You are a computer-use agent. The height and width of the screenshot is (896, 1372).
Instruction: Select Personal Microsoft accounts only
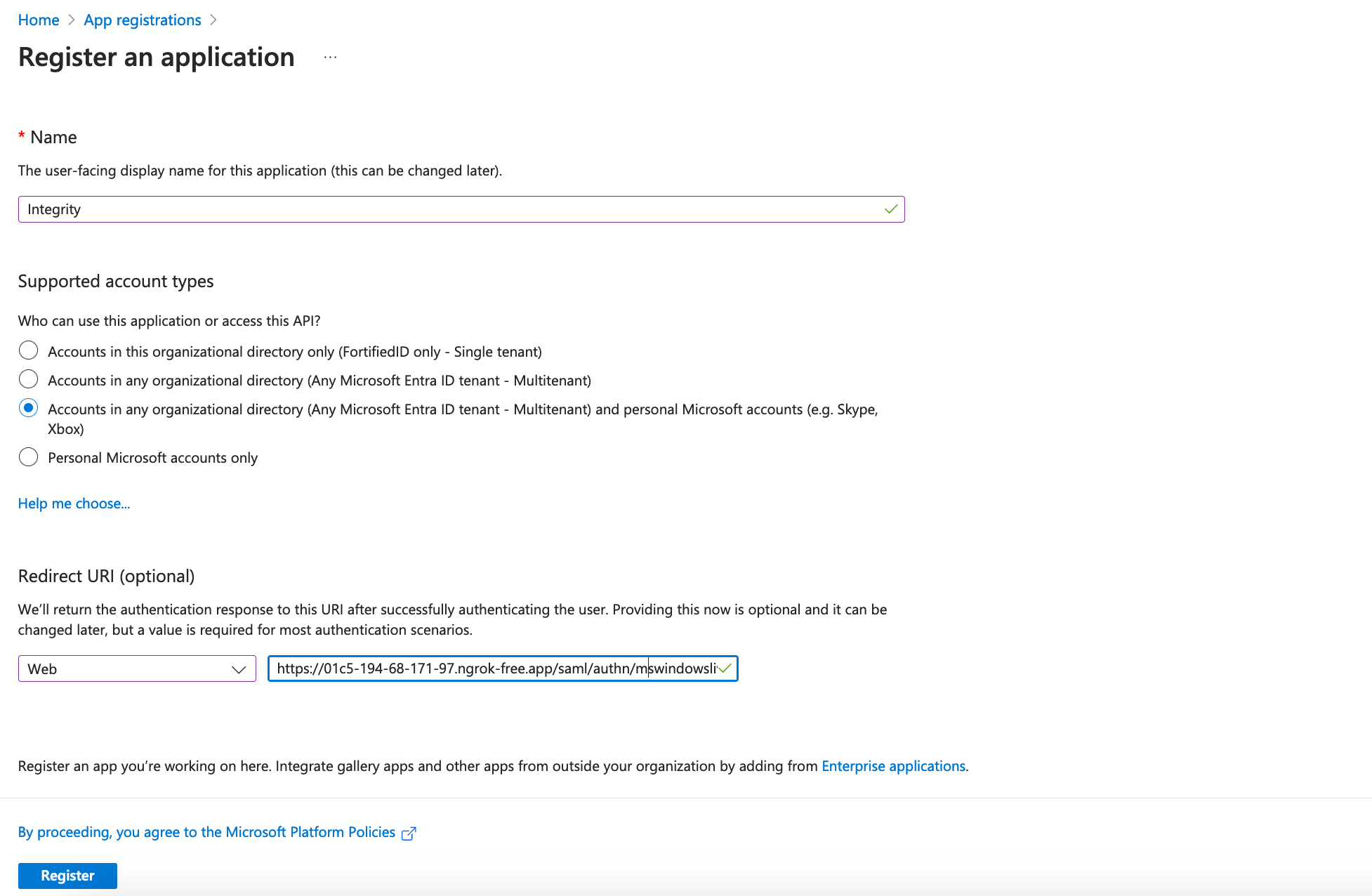(x=28, y=457)
